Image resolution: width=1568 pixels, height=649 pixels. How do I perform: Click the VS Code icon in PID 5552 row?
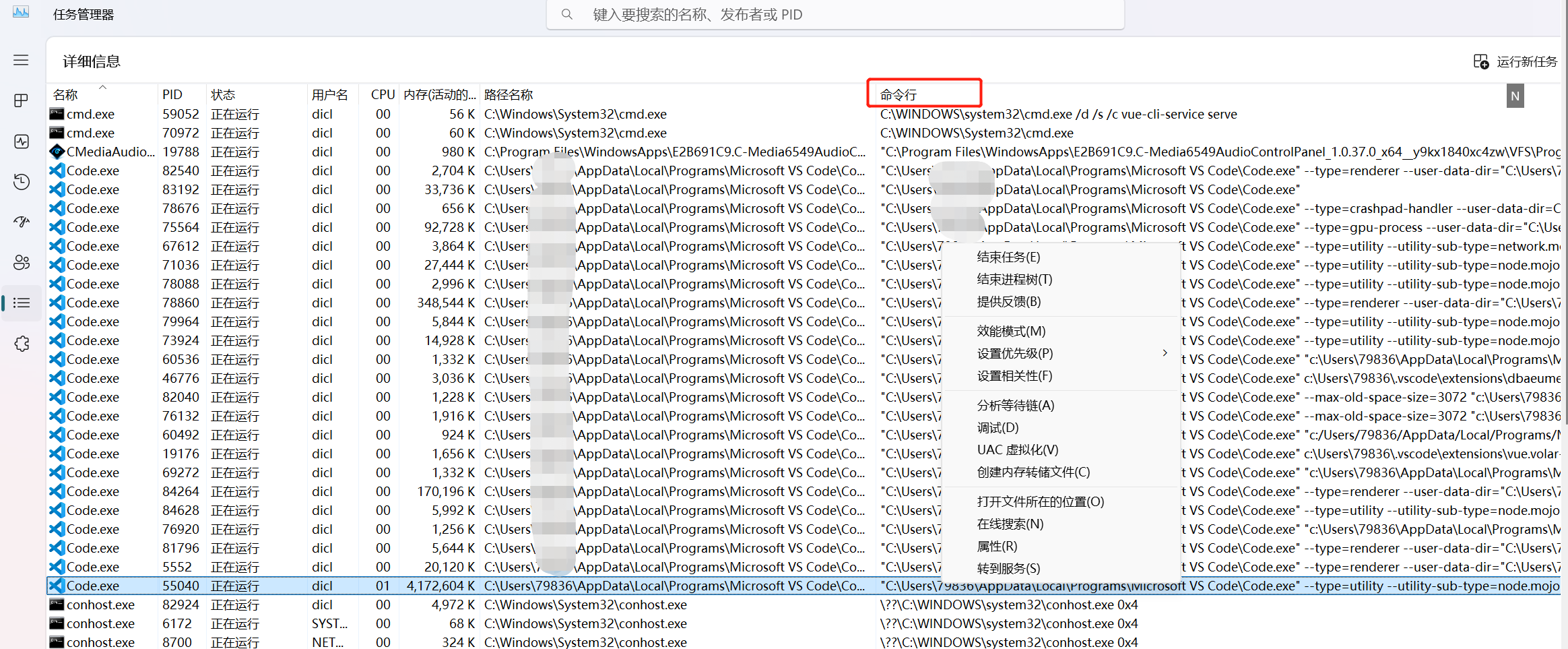click(57, 567)
